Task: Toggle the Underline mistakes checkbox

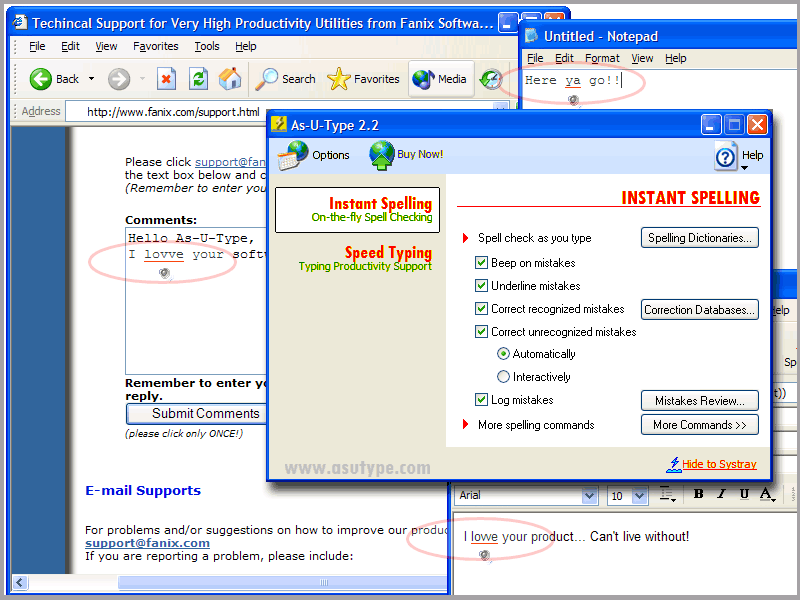Action: pyautogui.click(x=481, y=286)
